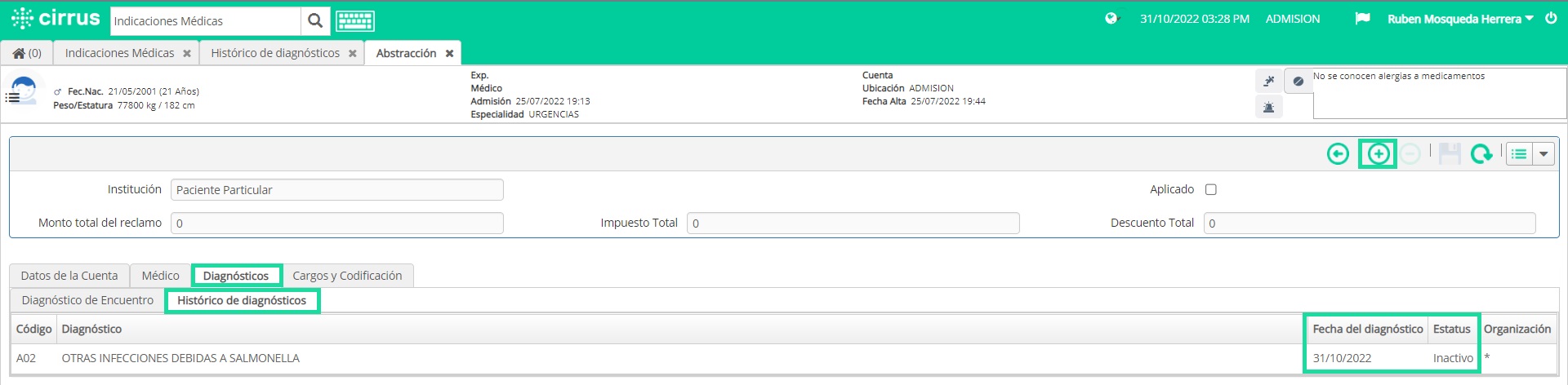1568x385 pixels.
Task: Click the alarm siren icon
Action: point(1268,107)
